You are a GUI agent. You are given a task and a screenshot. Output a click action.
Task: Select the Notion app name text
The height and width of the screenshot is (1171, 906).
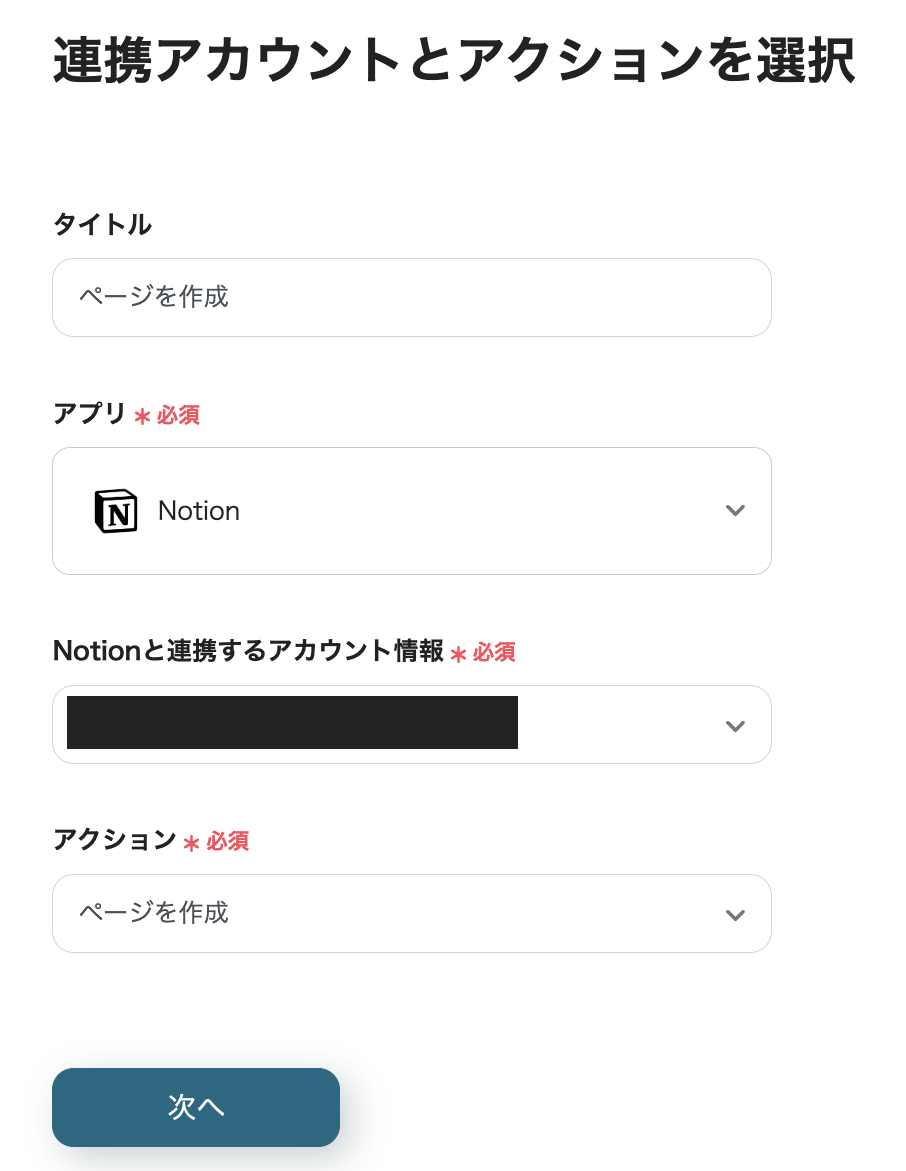pyautogui.click(x=199, y=511)
